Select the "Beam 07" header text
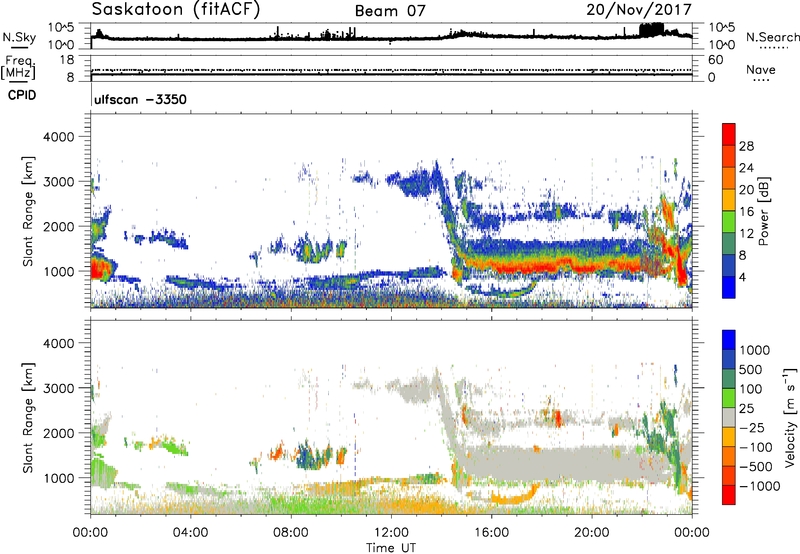Image resolution: width=800 pixels, height=554 pixels. point(390,11)
